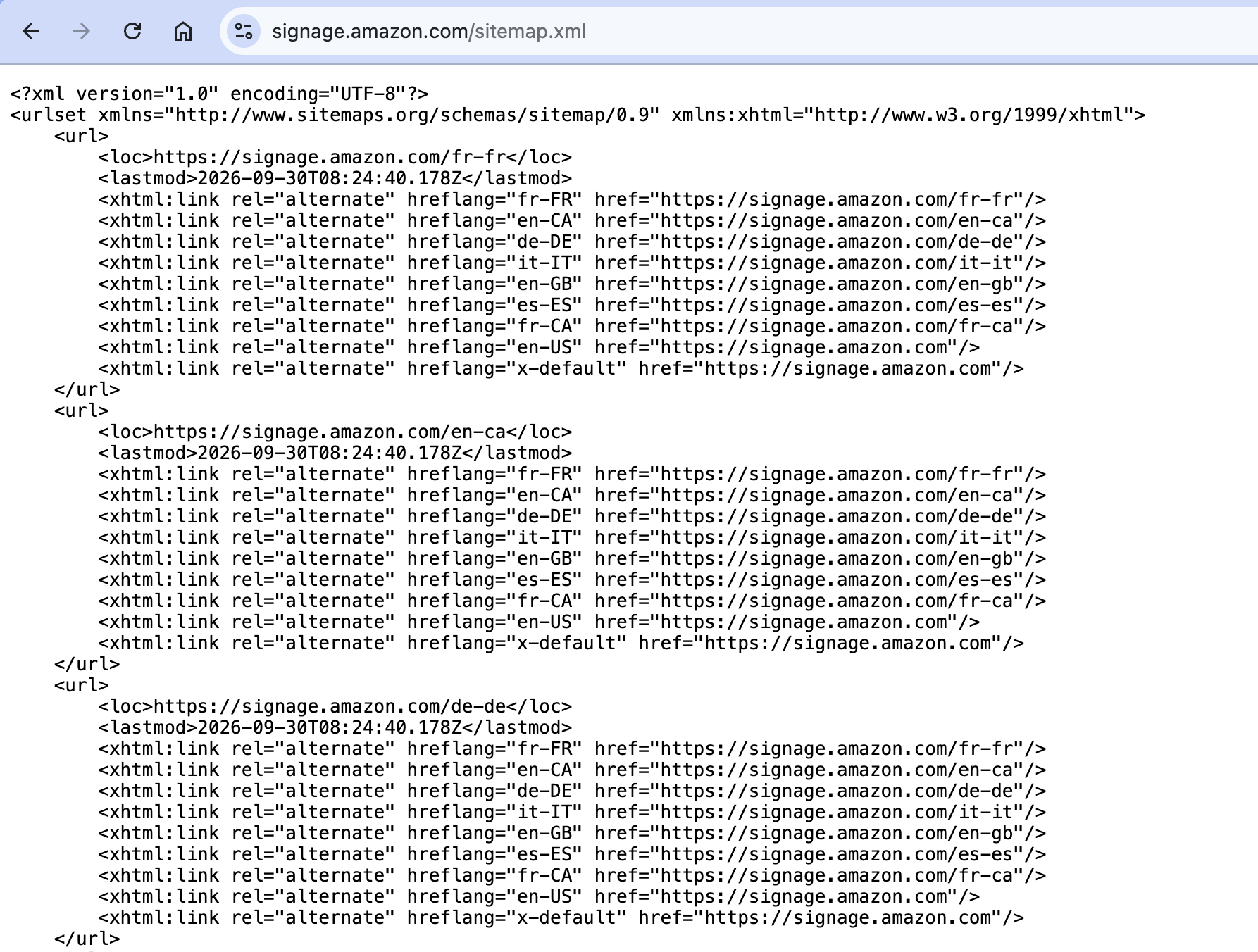
Task: Click the hreflang="en-CA" link in the en-ca url block
Action: click(572, 495)
